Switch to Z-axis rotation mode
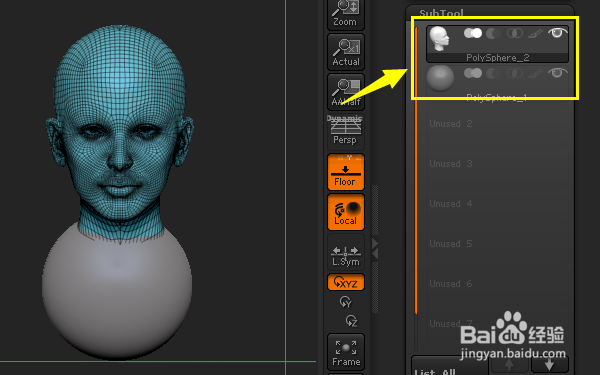This screenshot has height=375, width=600. 351,321
